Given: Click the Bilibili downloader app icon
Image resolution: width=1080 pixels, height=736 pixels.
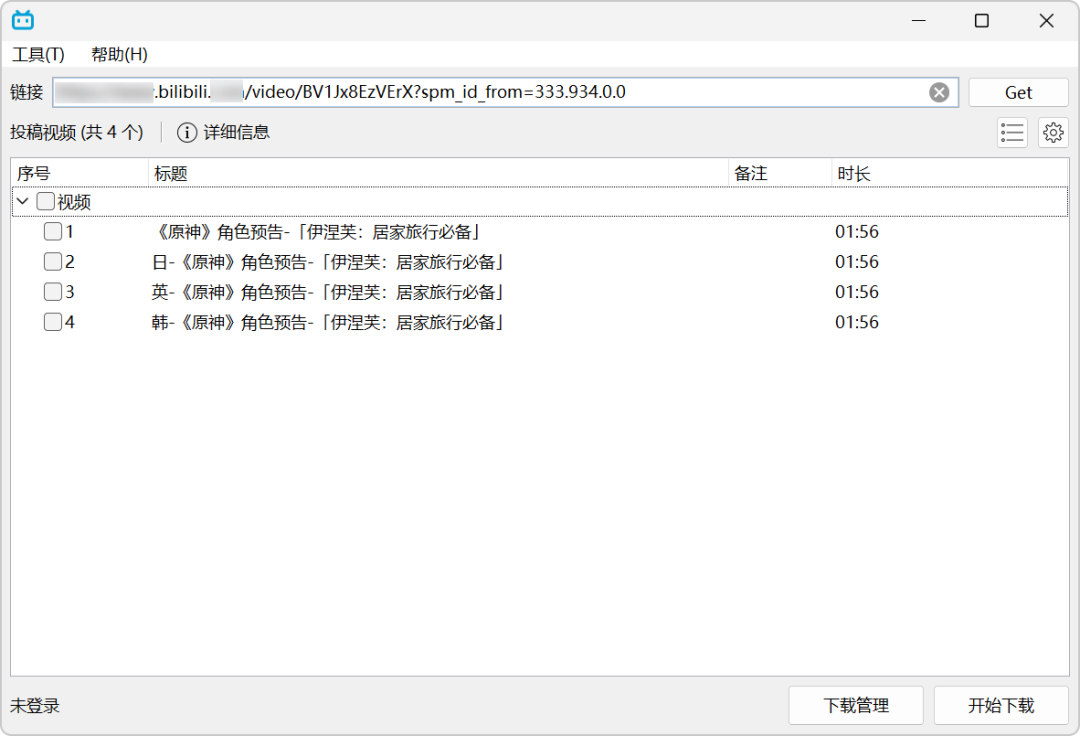Looking at the screenshot, I should tap(23, 20).
